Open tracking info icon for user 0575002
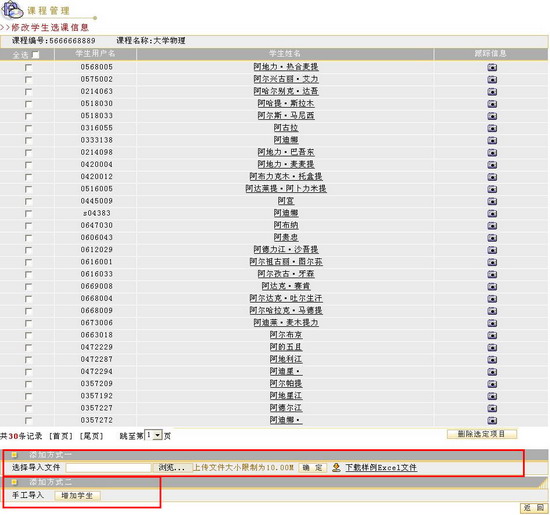 pyautogui.click(x=492, y=80)
